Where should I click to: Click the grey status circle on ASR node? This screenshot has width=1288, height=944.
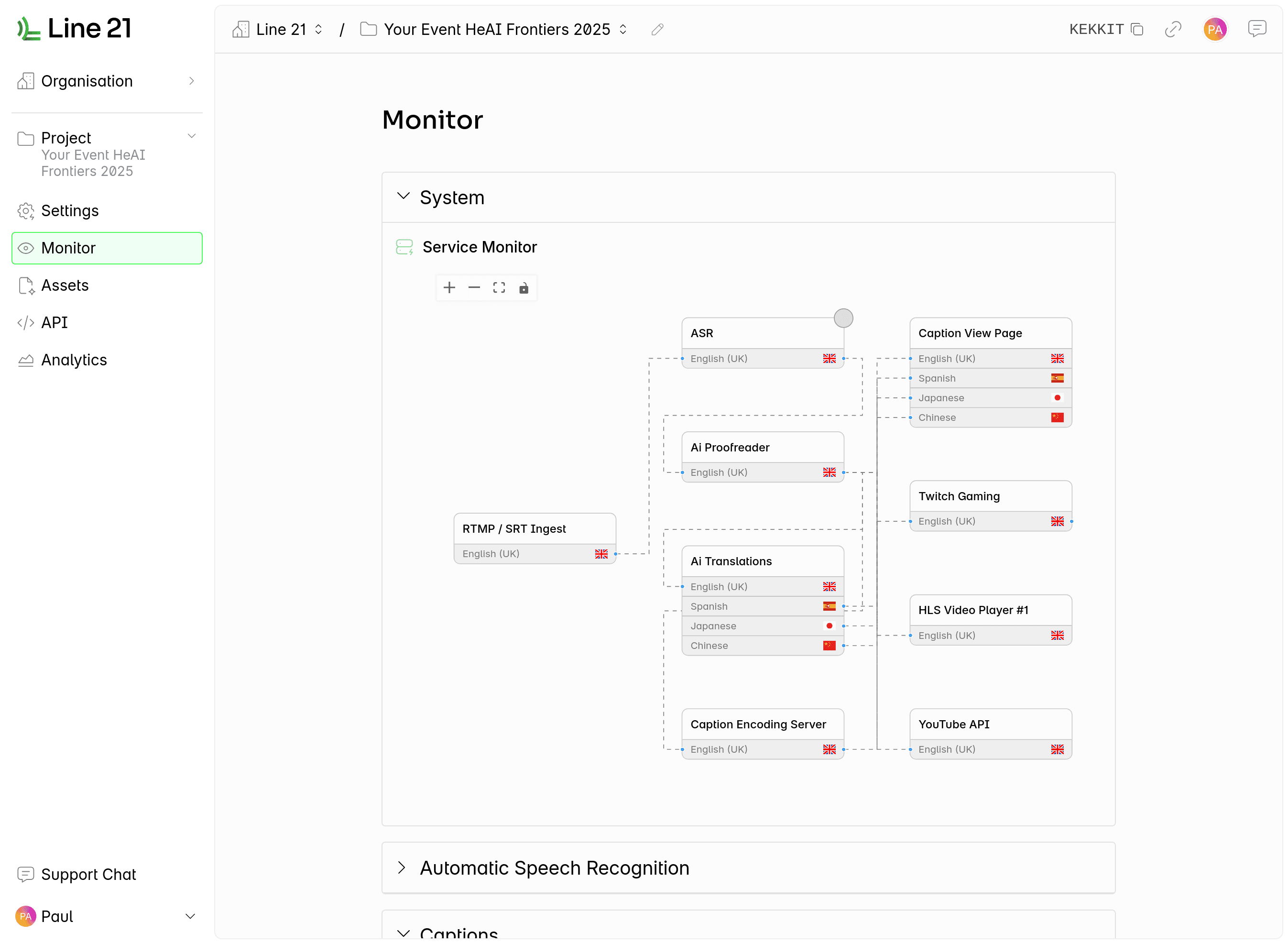coord(843,318)
